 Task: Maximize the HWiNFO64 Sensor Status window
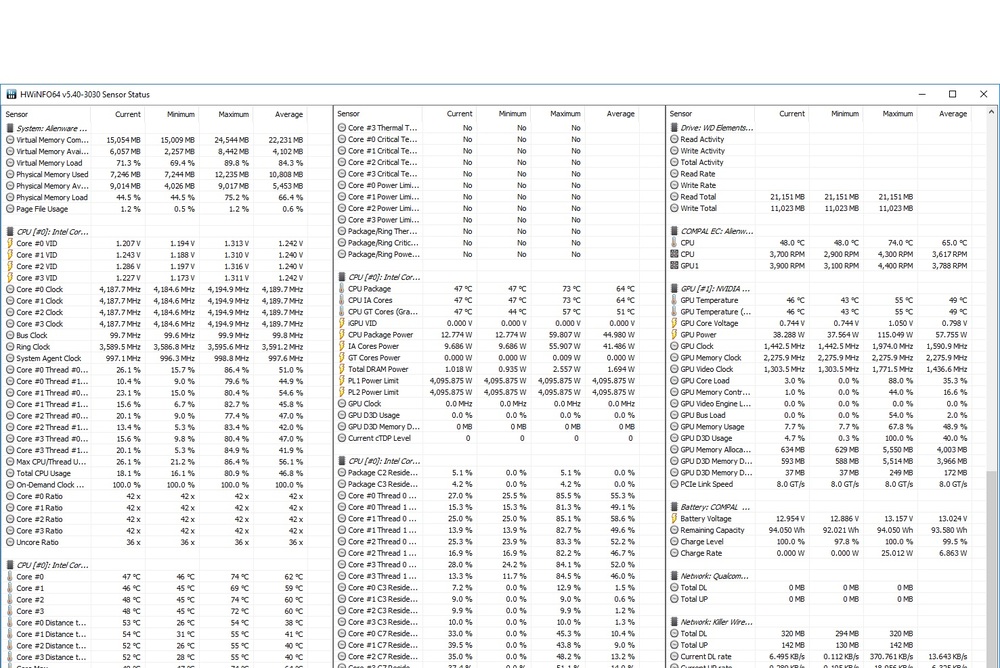[x=952, y=94]
